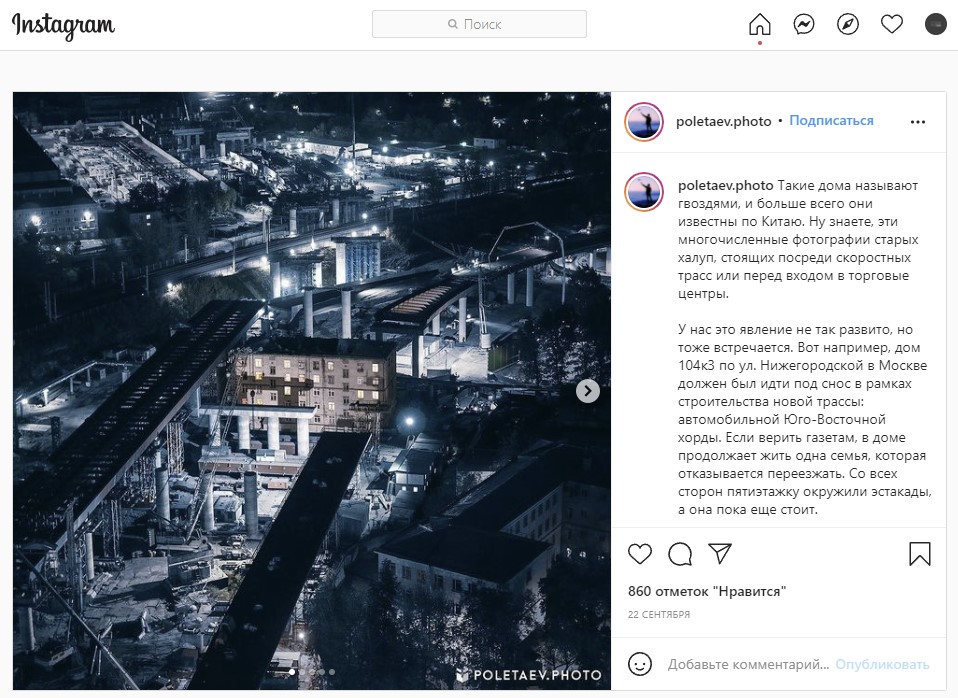
Task: Open the poletaev.photo username in the post header
Action: pyautogui.click(x=723, y=122)
